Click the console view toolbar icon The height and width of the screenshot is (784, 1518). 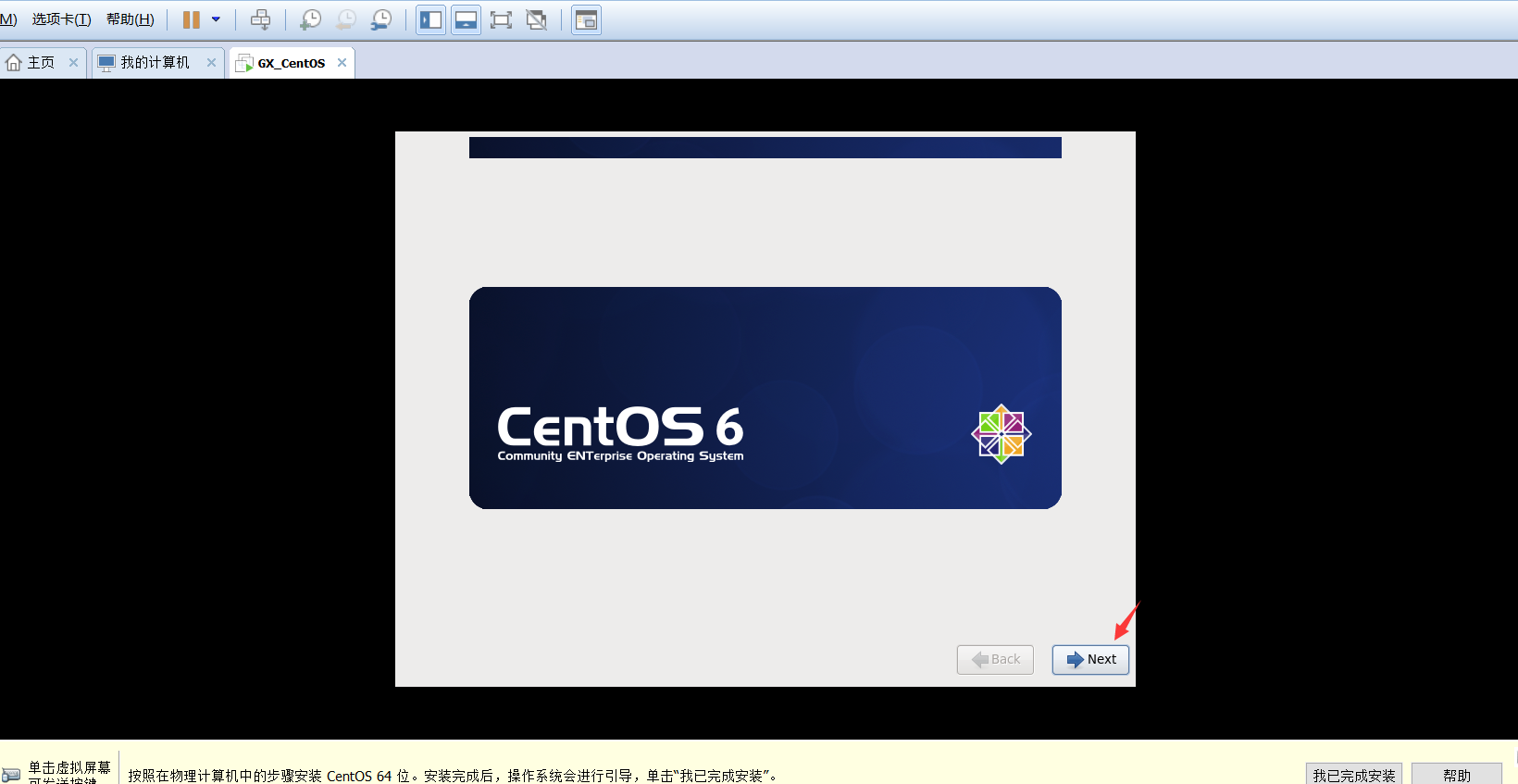click(x=586, y=19)
